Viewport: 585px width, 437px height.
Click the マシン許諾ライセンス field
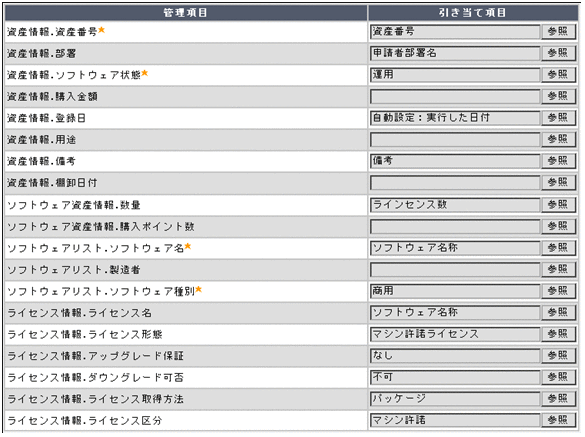click(x=455, y=335)
